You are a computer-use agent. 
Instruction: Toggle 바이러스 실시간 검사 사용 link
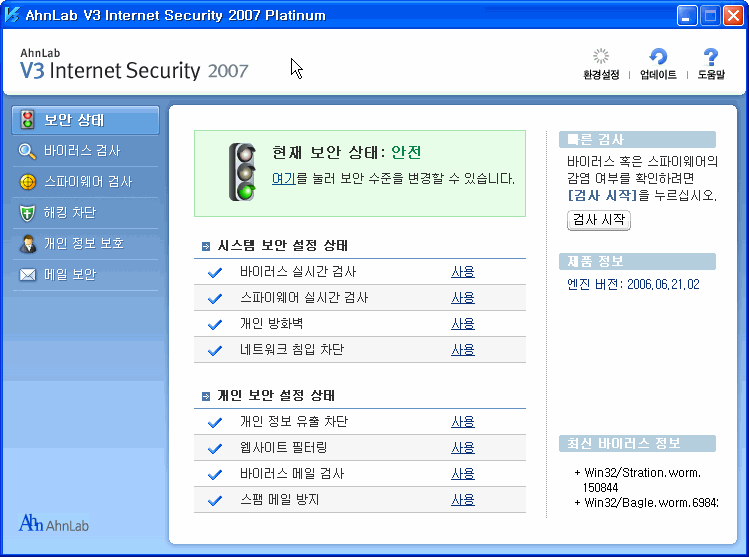coord(463,272)
